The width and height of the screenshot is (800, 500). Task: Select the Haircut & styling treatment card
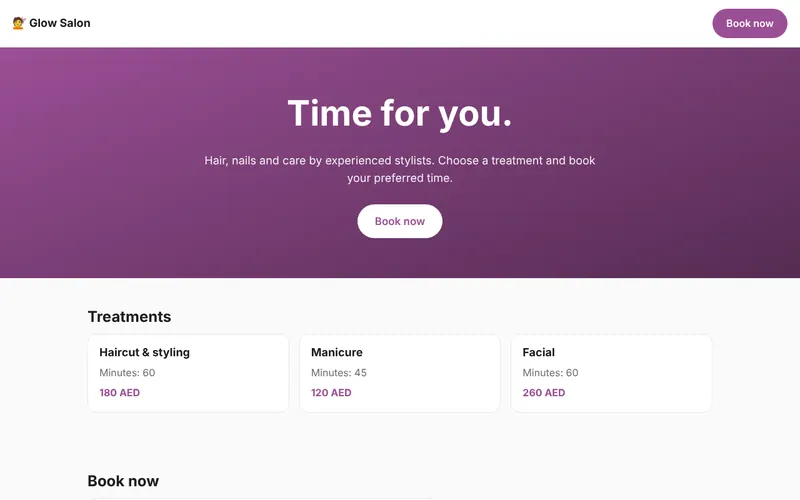pyautogui.click(x=188, y=373)
